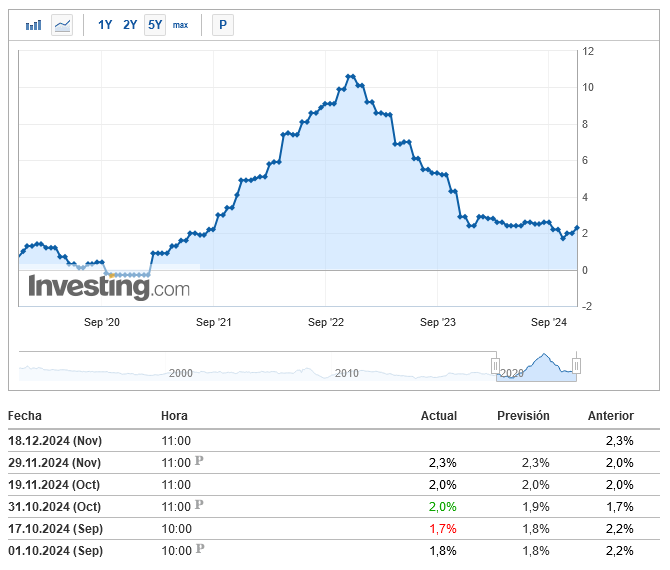Click the Sep '22 axis label
The height and width of the screenshot is (570, 670).
coord(326,322)
